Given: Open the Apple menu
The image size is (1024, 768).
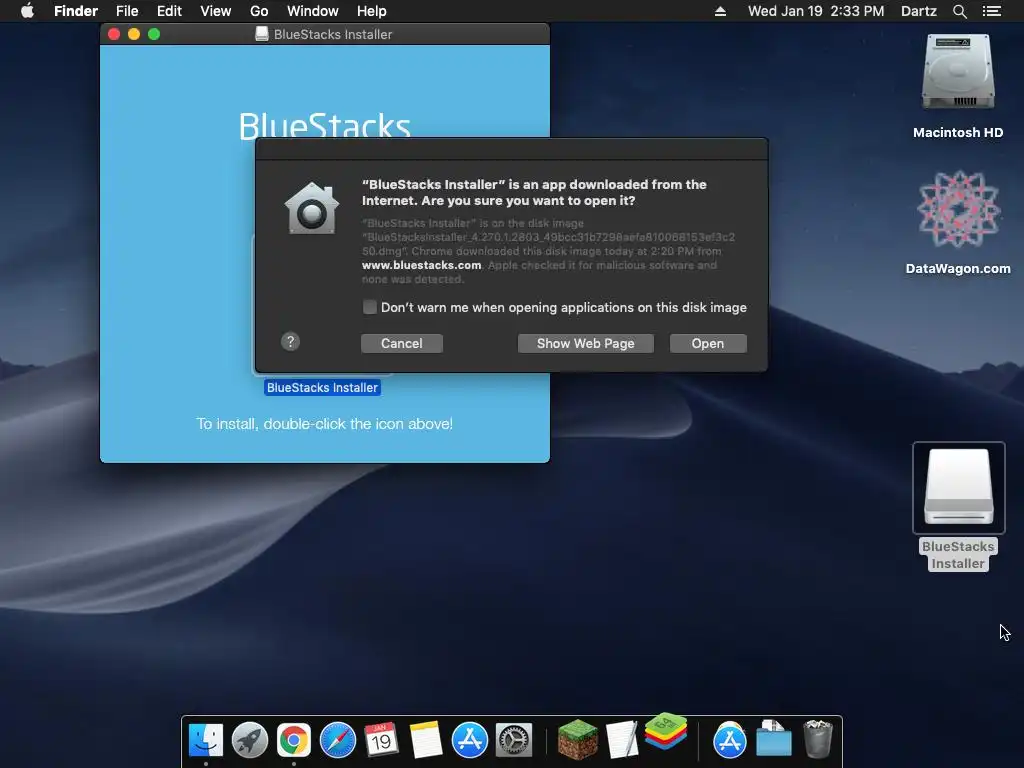Looking at the screenshot, I should (27, 11).
